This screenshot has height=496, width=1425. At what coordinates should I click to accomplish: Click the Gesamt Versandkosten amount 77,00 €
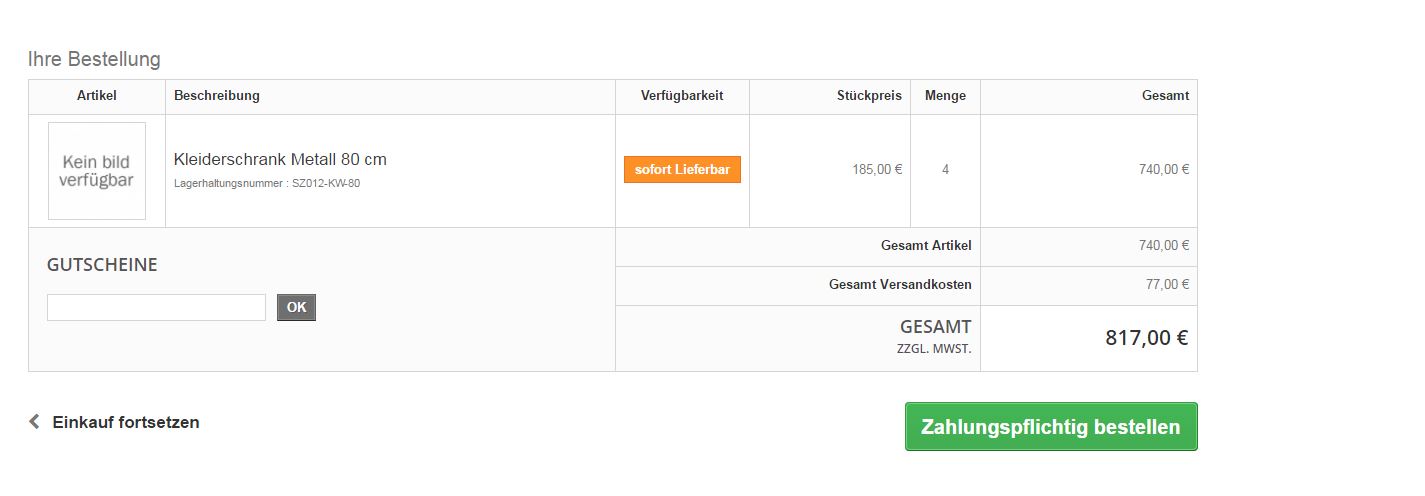pos(1167,285)
